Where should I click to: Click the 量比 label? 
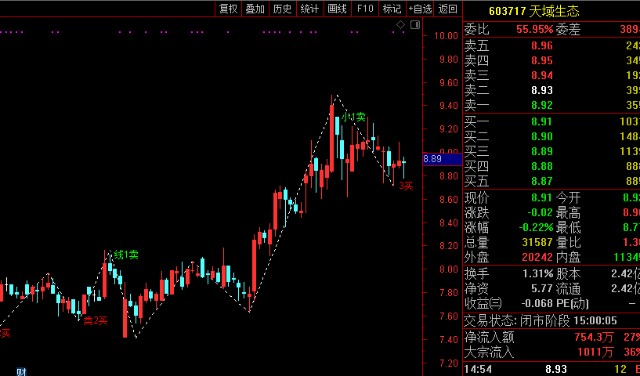point(568,243)
